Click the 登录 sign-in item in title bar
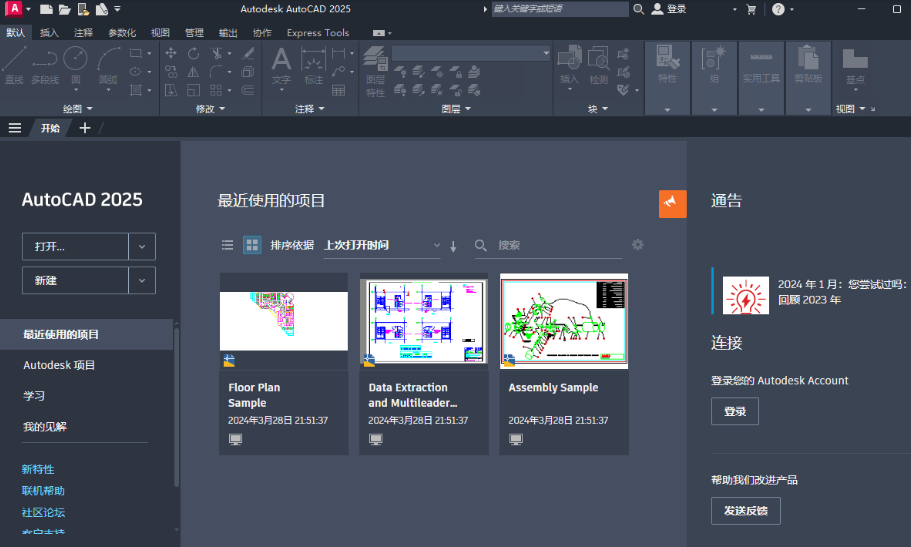Viewport: 911px width, 547px height. [669, 9]
